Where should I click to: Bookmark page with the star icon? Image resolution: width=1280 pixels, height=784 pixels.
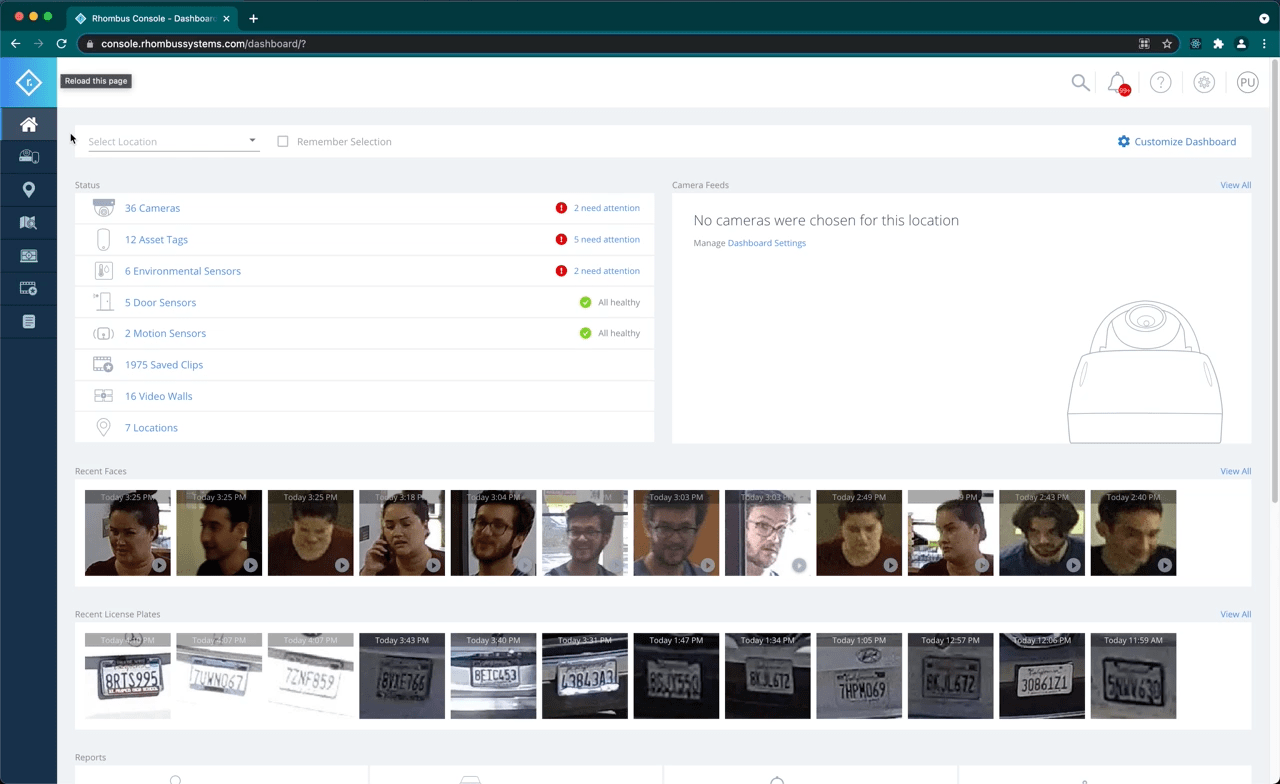pos(1167,44)
